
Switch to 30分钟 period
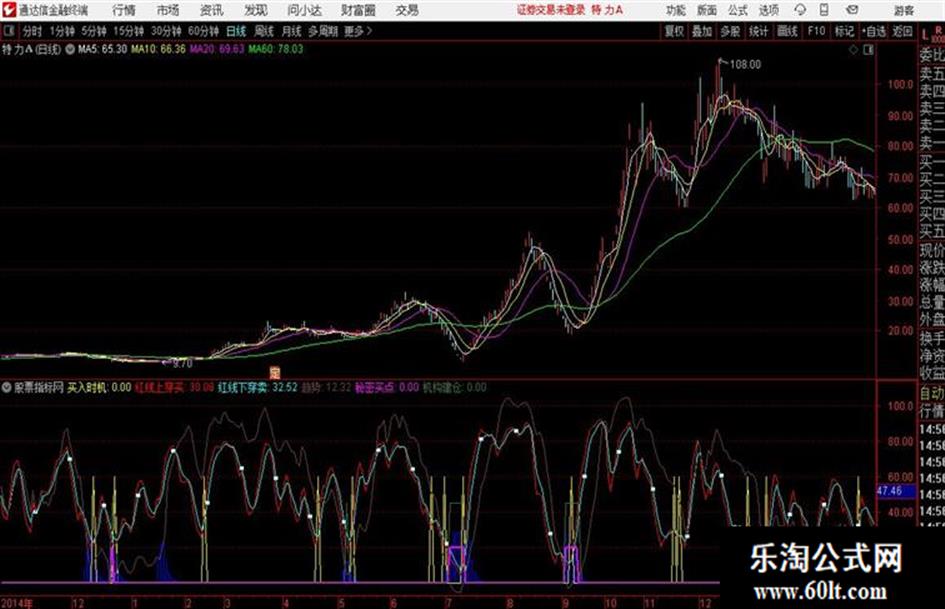point(166,31)
